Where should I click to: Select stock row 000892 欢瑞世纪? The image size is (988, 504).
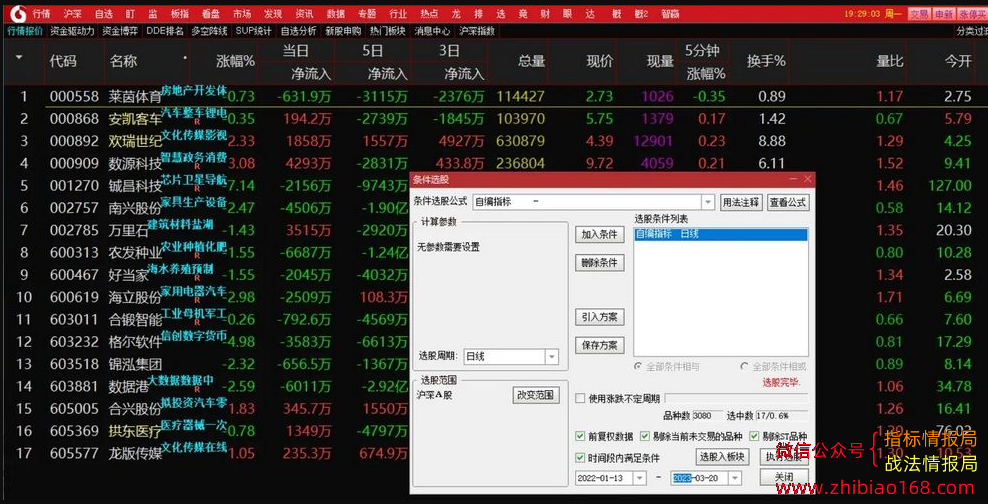[494, 141]
